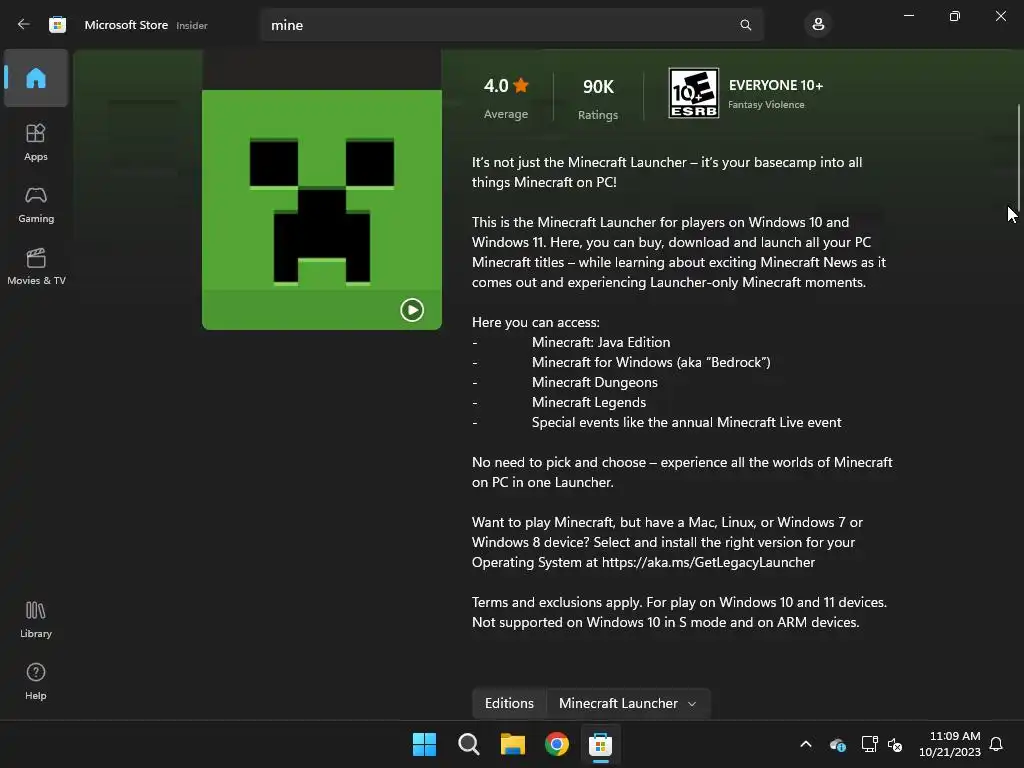Click the 'Minecraft Legends' list line

click(588, 402)
